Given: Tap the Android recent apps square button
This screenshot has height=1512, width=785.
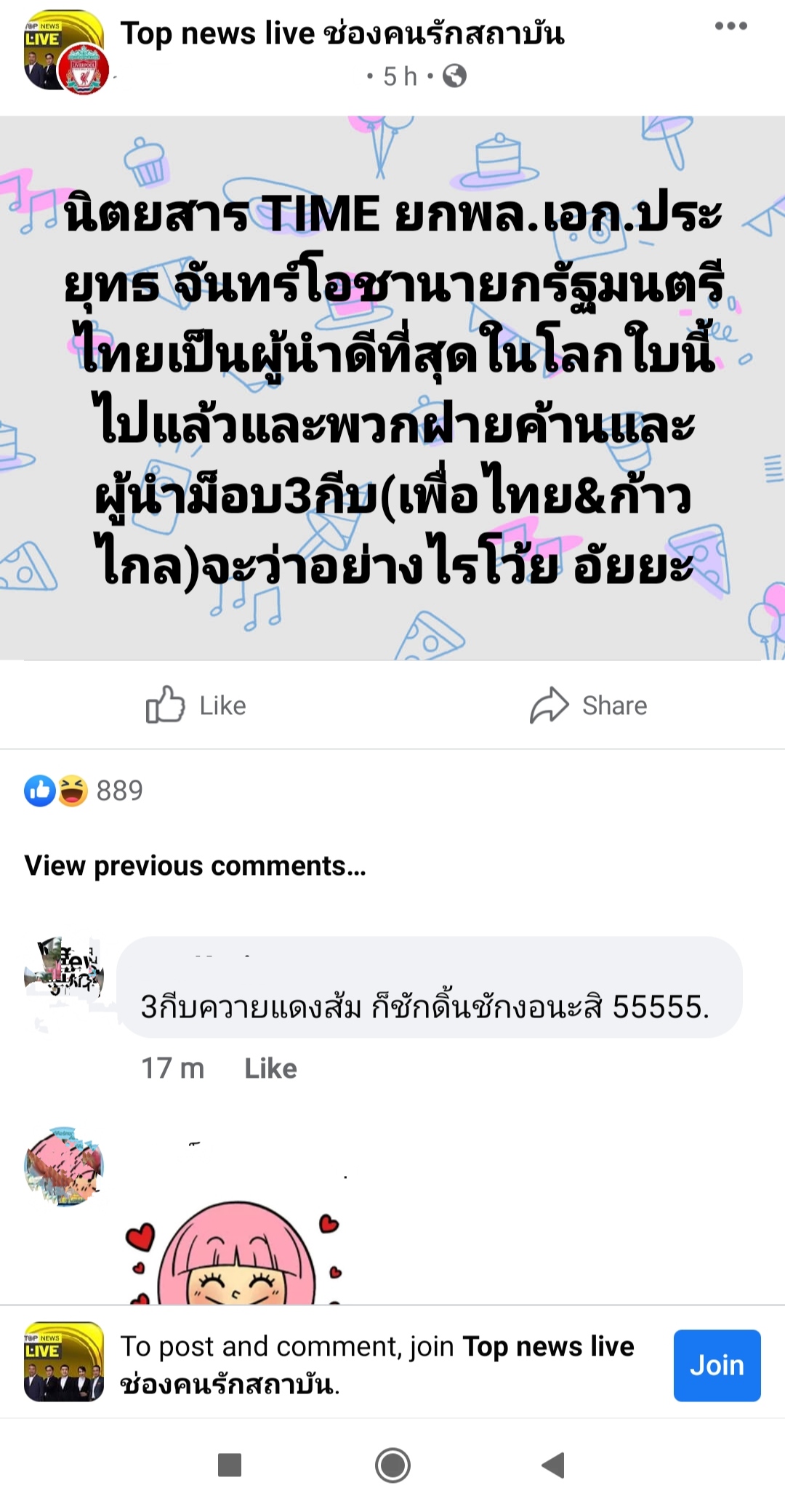Looking at the screenshot, I should click(230, 1465).
